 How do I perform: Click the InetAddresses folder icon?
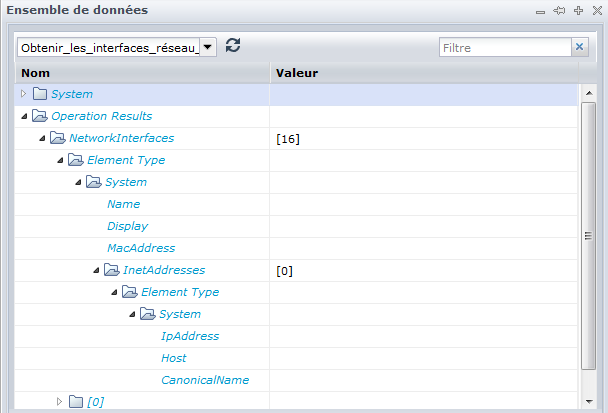112,270
